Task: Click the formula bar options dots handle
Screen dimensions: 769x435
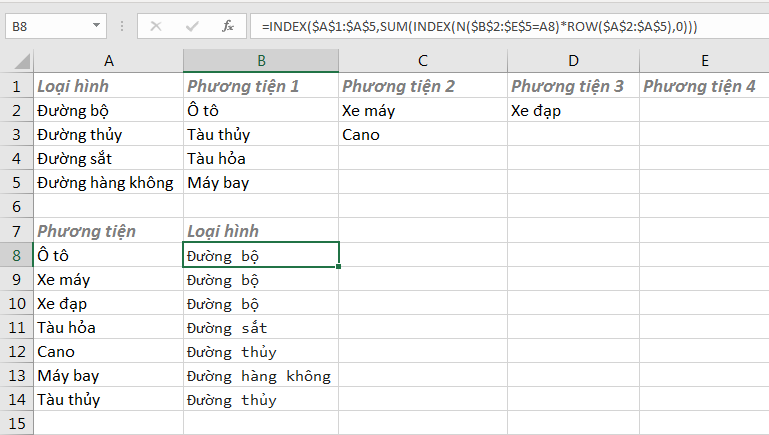Action: pos(124,25)
